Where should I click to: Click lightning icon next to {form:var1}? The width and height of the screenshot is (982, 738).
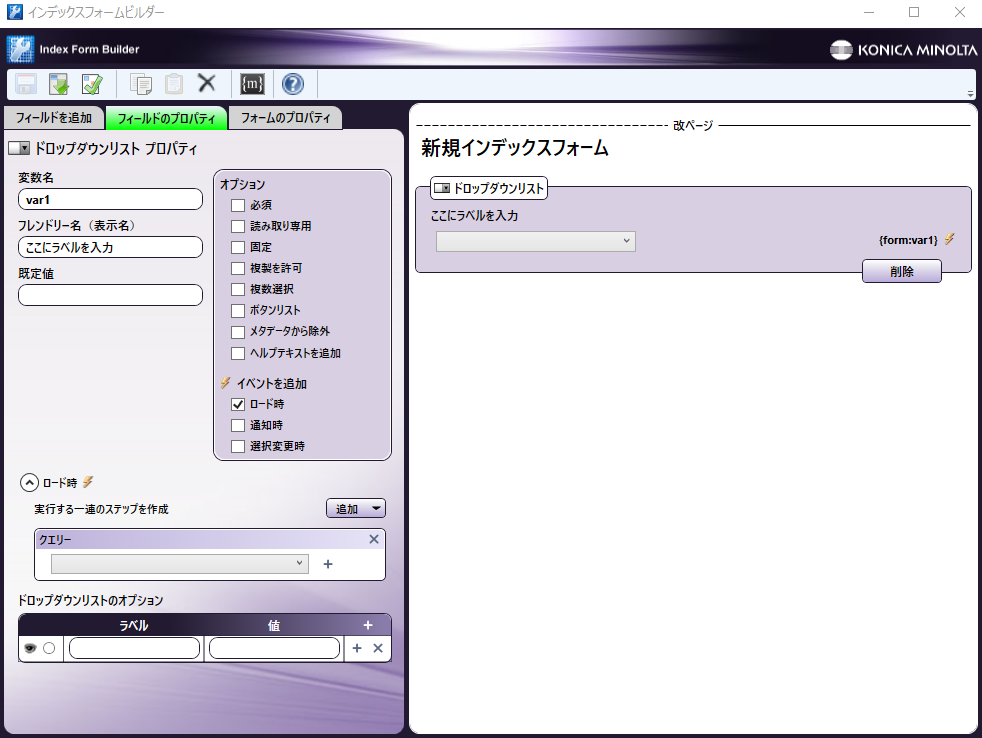coord(950,239)
